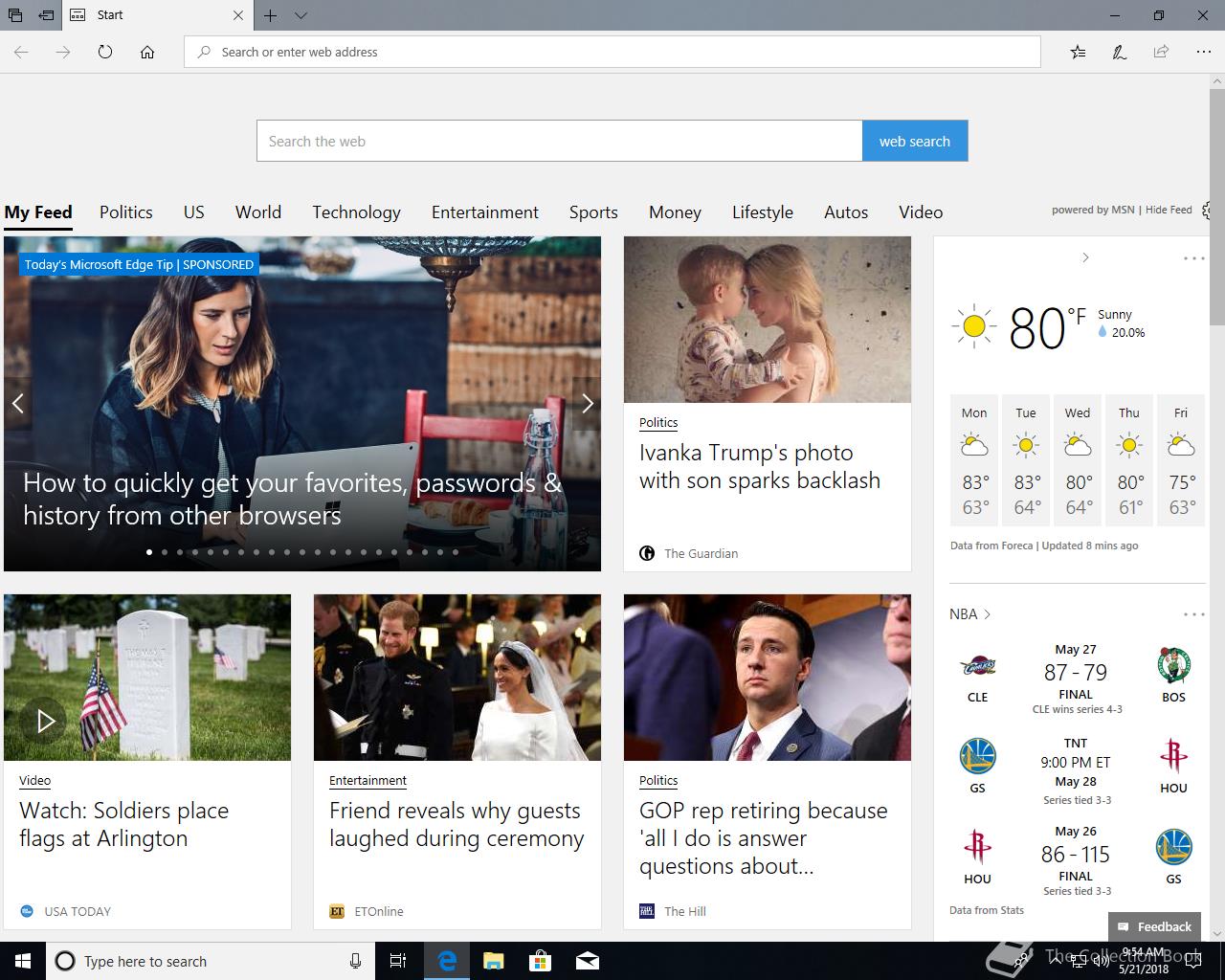The height and width of the screenshot is (980, 1225).
Task: Open the World tab
Action: 258,212
